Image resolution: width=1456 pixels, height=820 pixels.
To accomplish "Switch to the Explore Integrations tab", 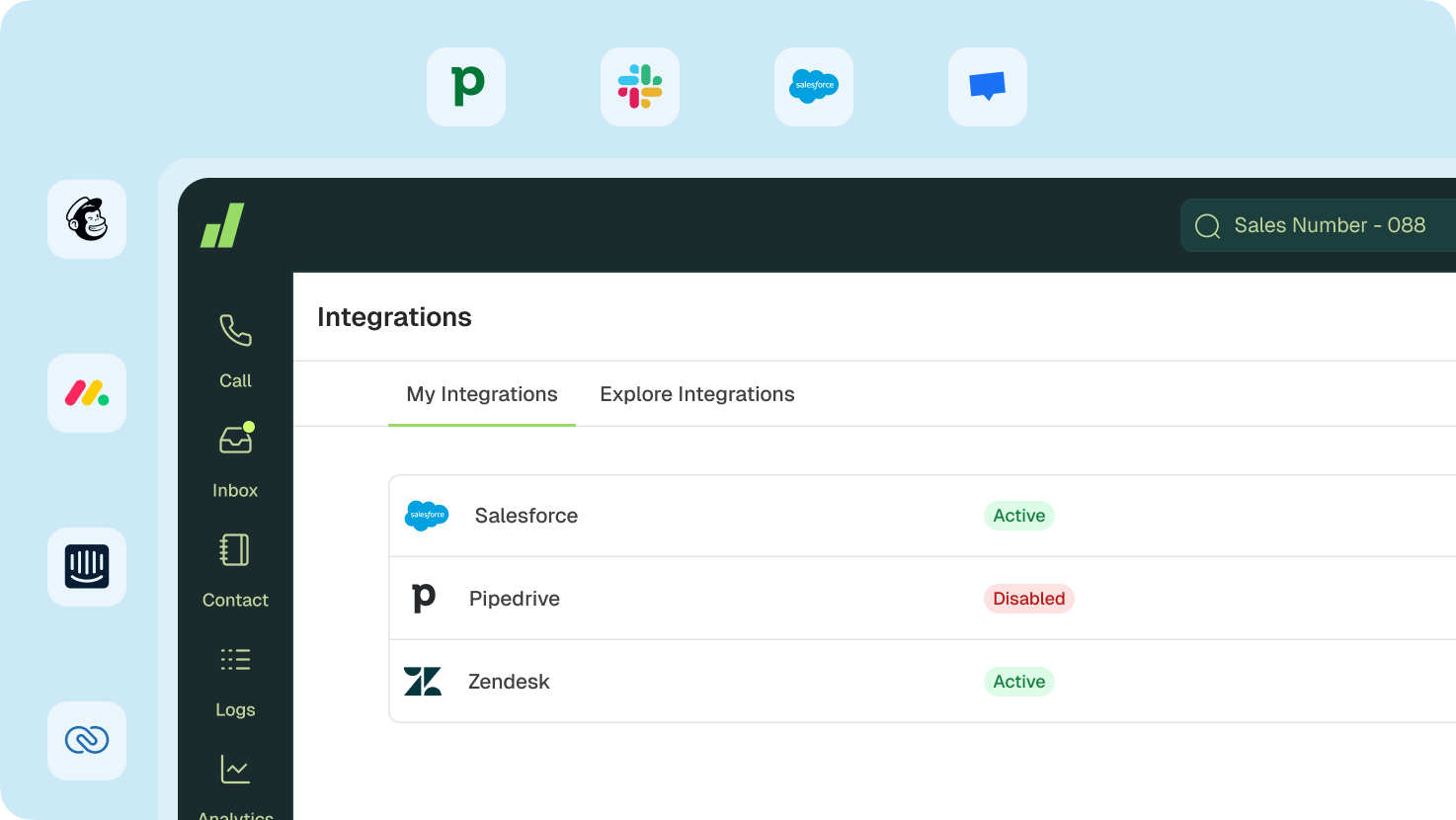I will pyautogui.click(x=696, y=394).
